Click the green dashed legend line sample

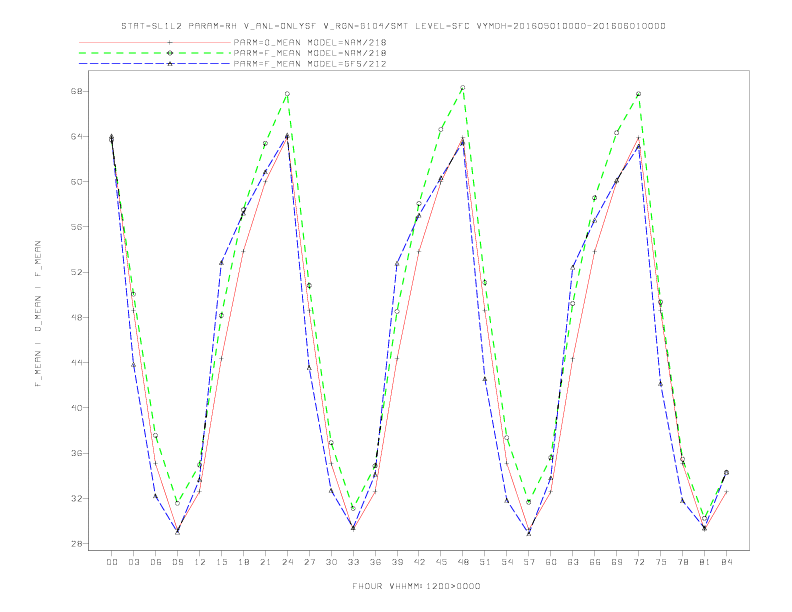pyautogui.click(x=155, y=53)
